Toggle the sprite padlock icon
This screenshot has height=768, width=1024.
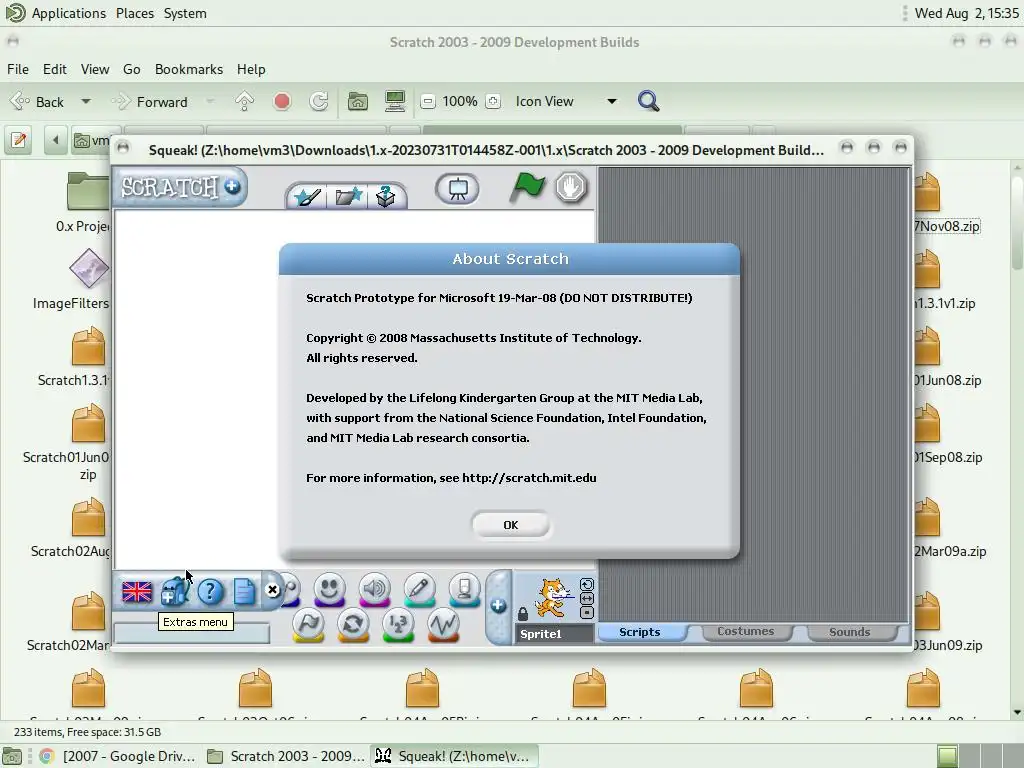coord(522,613)
